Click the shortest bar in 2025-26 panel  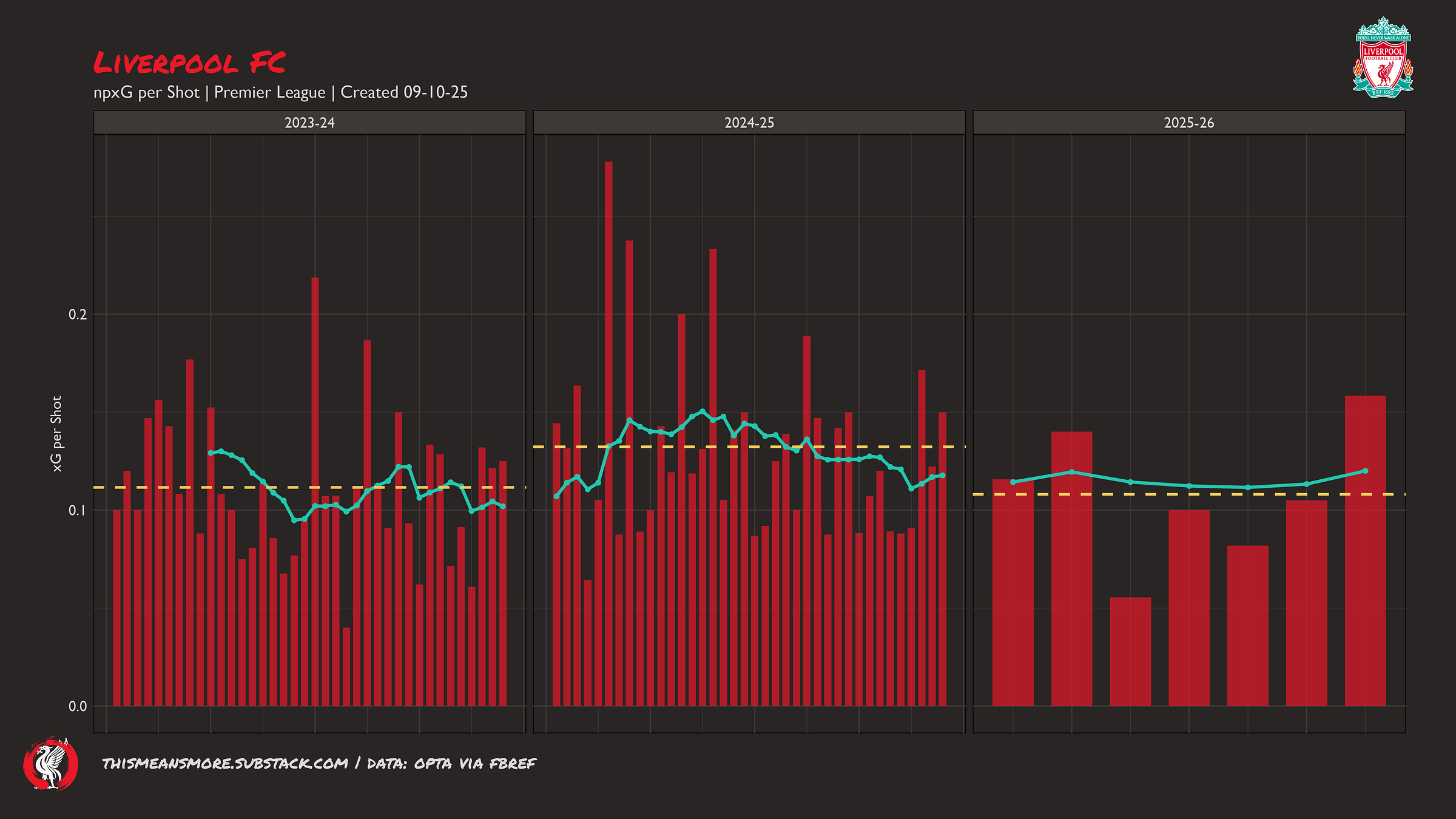(x=1130, y=652)
